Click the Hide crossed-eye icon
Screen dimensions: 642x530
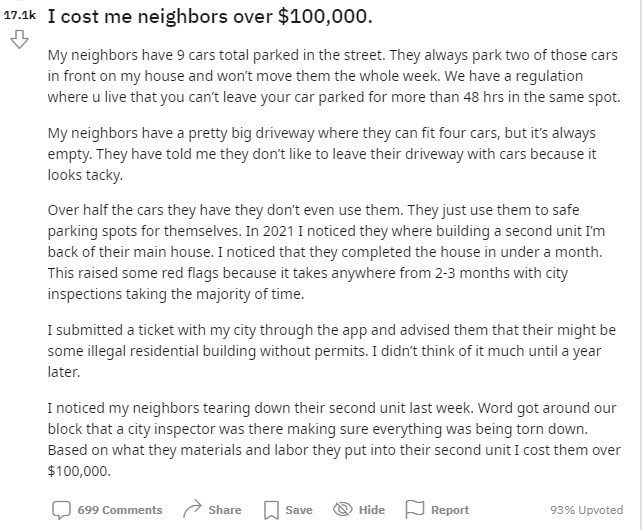coord(342,510)
